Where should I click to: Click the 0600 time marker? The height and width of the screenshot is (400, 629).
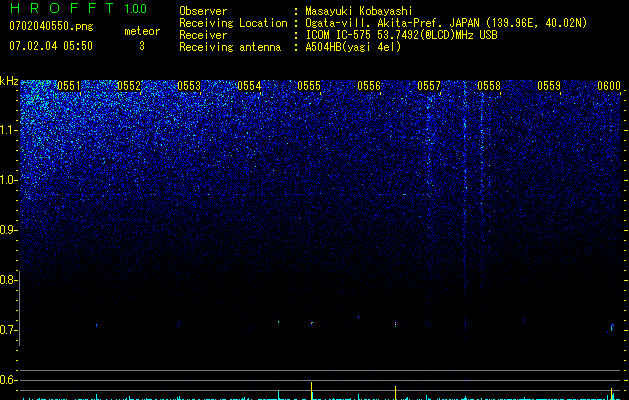(x=609, y=86)
